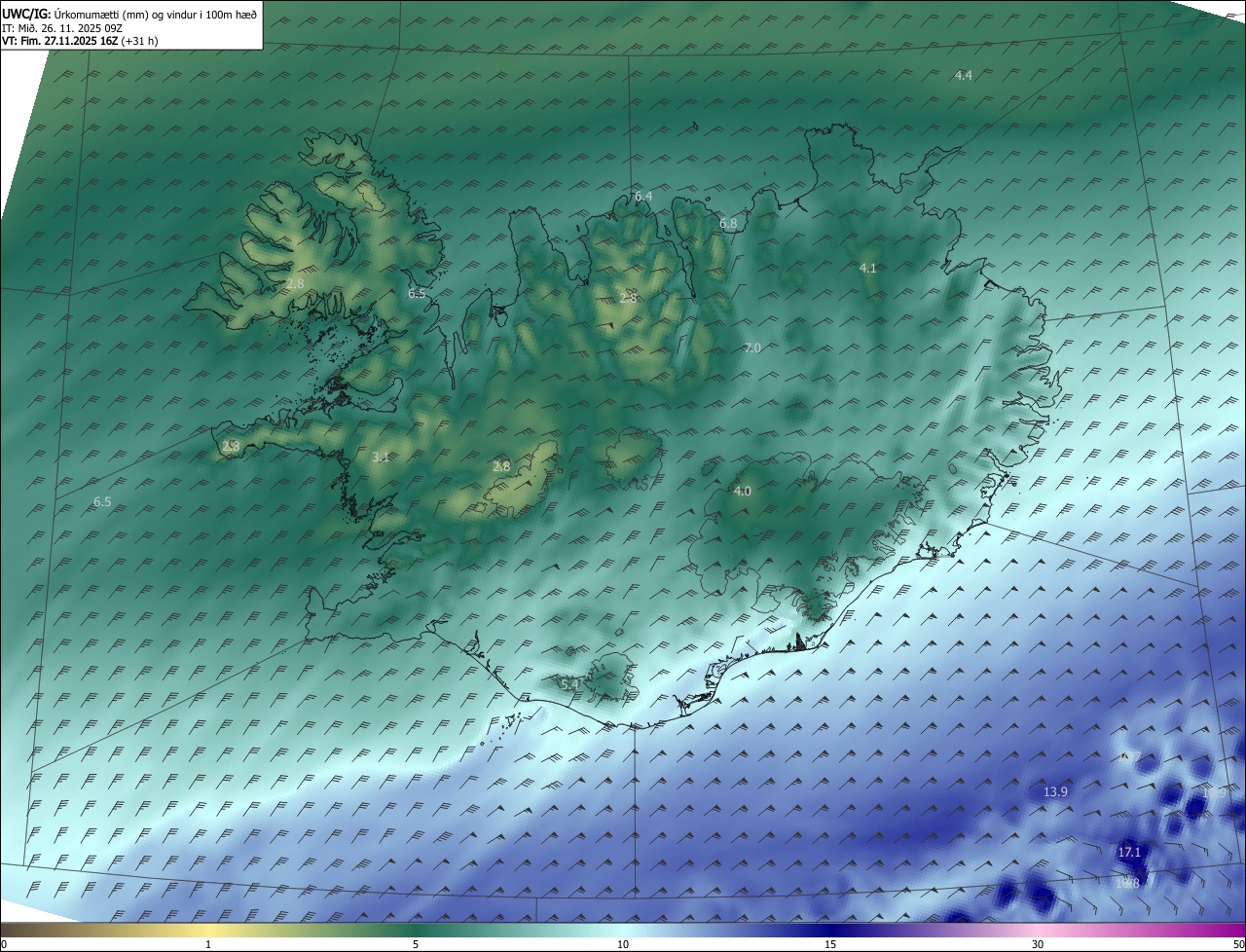This screenshot has width=1246, height=952.
Task: Click the 17.1 value on the dark blue cell
Action: coord(1129,853)
